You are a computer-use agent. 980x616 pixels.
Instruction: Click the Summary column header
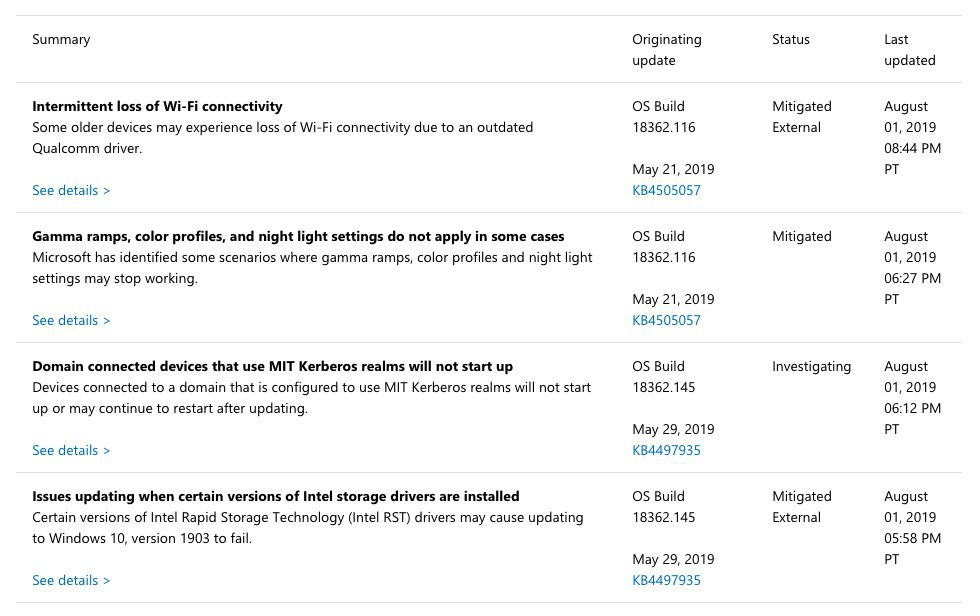[x=61, y=39]
